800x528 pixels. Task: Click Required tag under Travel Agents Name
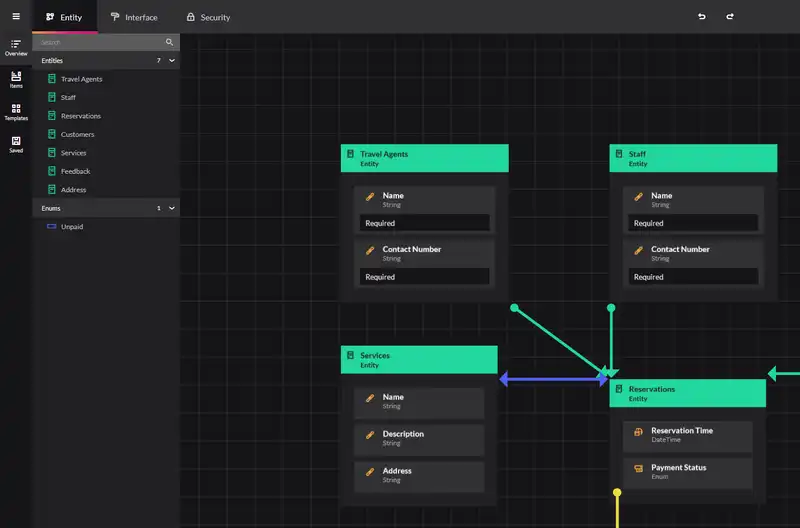pyautogui.click(x=424, y=223)
